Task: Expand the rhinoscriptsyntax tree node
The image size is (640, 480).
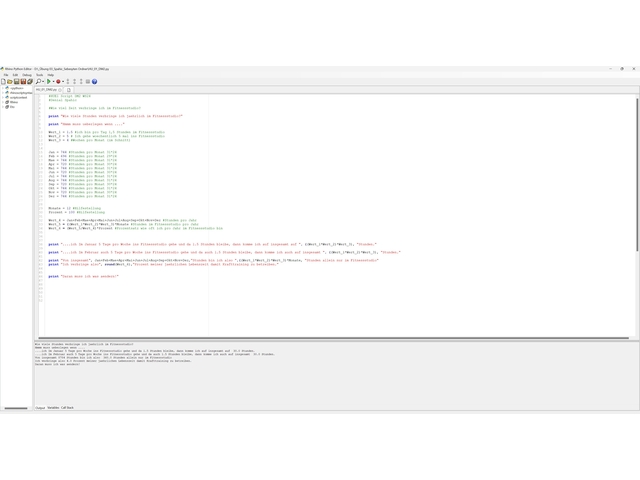Action: point(3,93)
